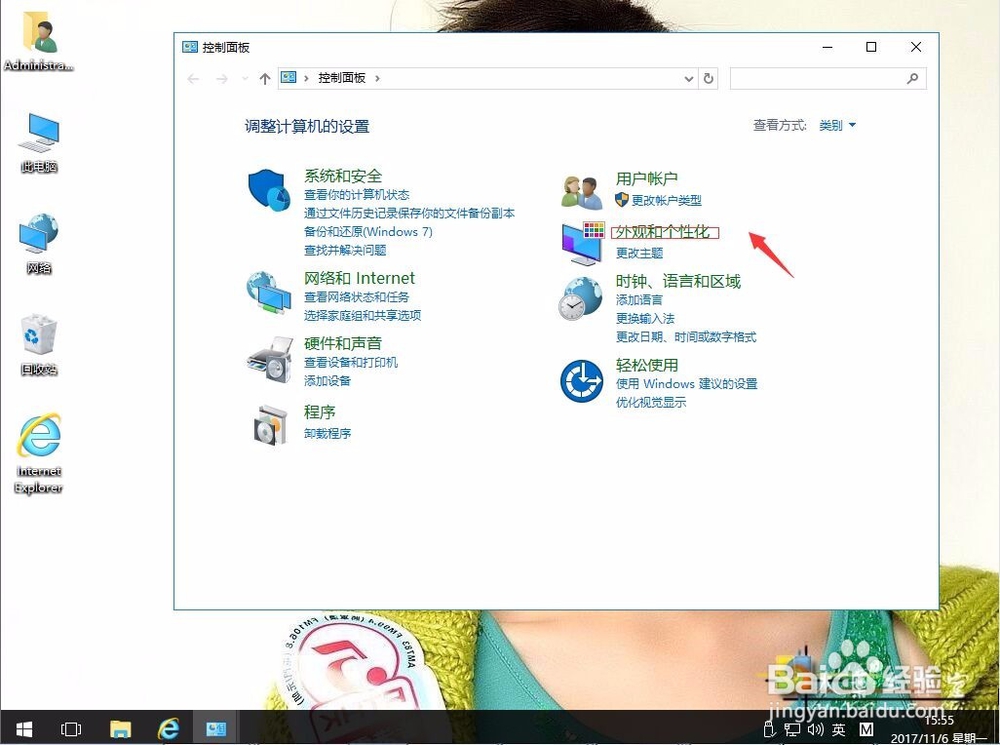Viewport: 1000px width, 745px height.
Task: Click 添加设备 link
Action: [327, 381]
